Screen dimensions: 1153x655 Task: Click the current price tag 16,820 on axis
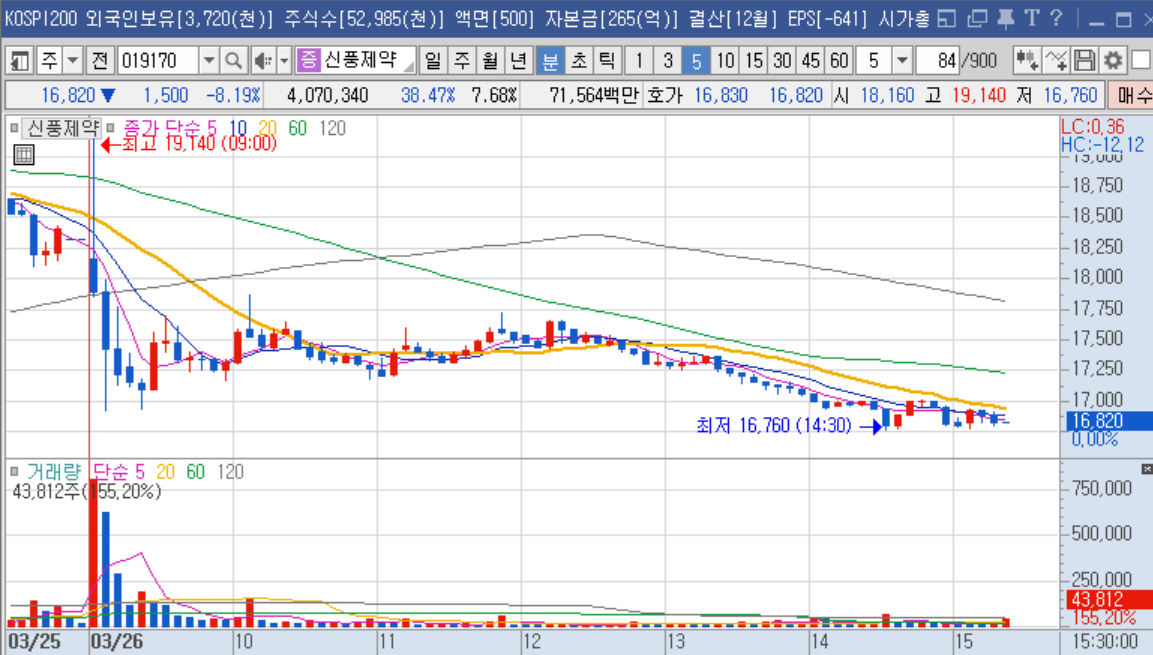coord(1109,420)
